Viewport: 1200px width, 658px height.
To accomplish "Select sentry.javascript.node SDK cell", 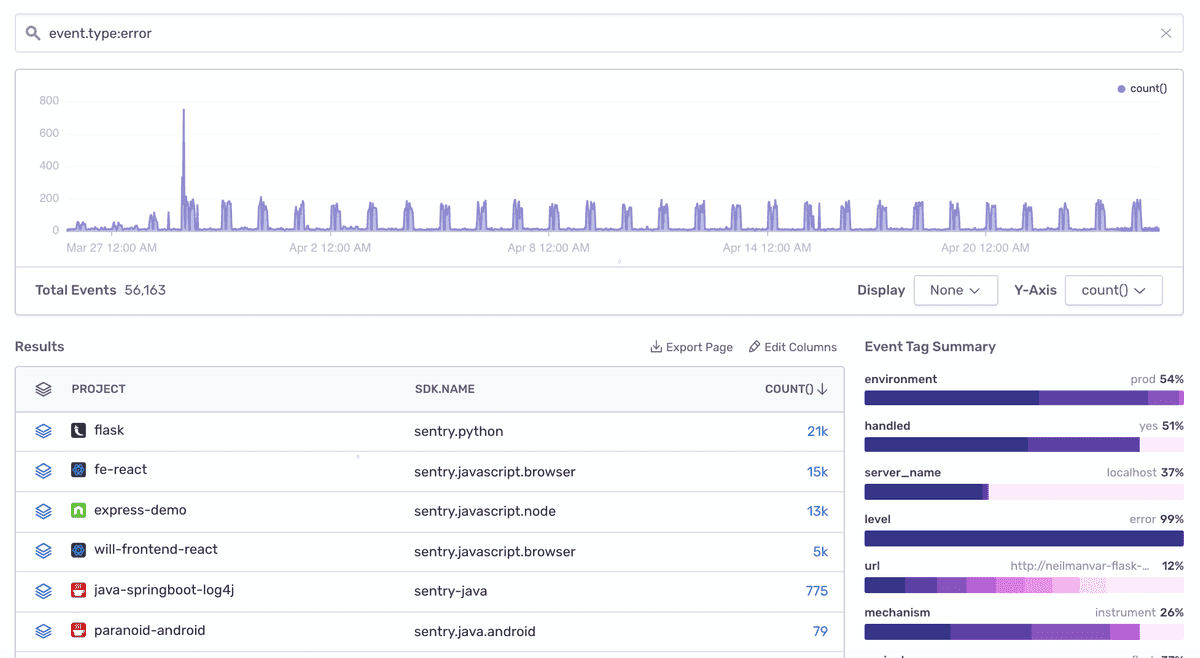I will point(485,511).
